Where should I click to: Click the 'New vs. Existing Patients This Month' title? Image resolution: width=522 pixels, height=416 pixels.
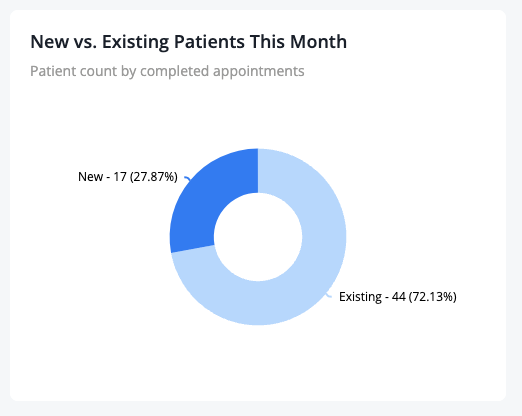point(189,42)
